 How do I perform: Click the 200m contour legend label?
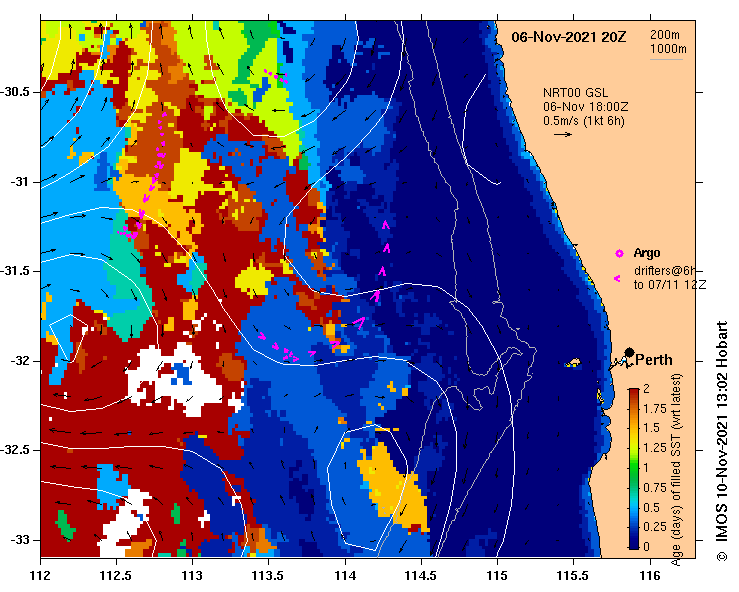click(x=665, y=34)
